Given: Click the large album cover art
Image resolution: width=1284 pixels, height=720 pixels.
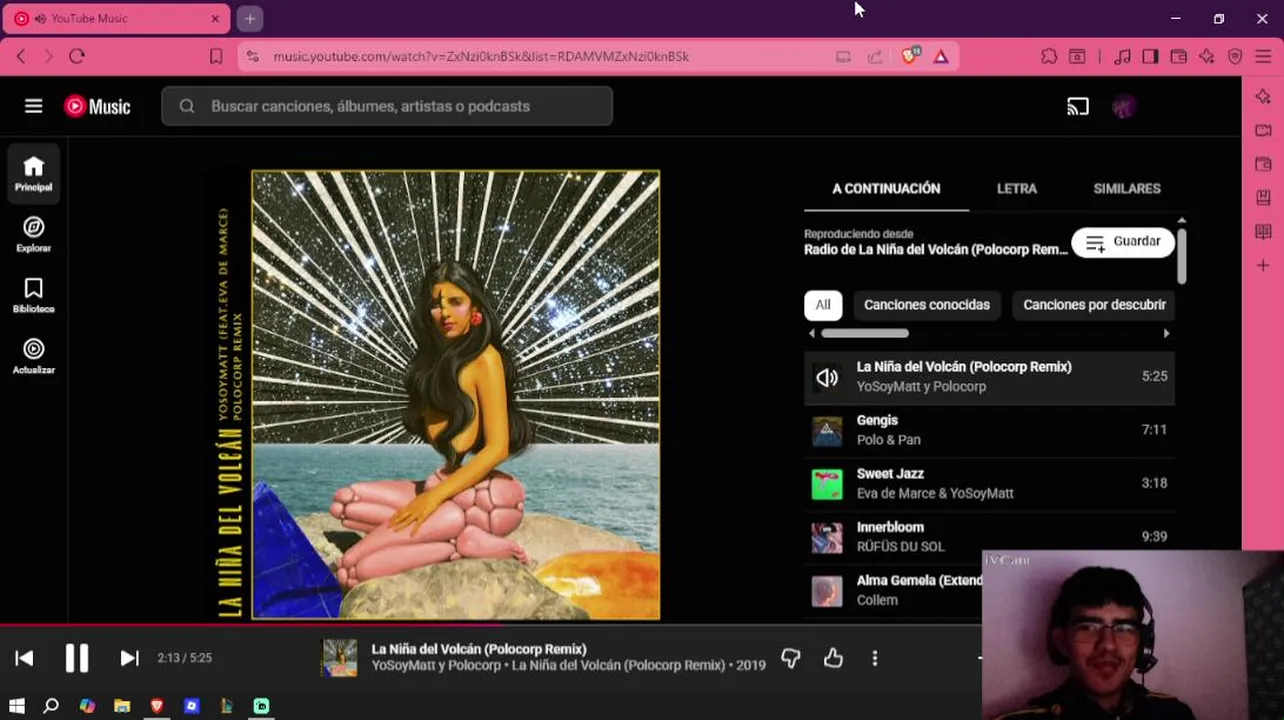Looking at the screenshot, I should point(455,395).
